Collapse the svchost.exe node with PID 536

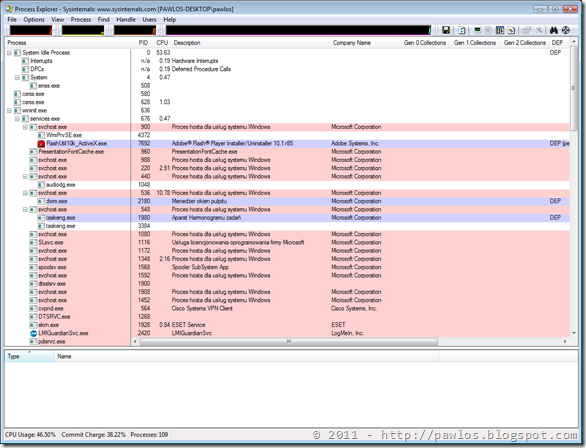click(25, 193)
